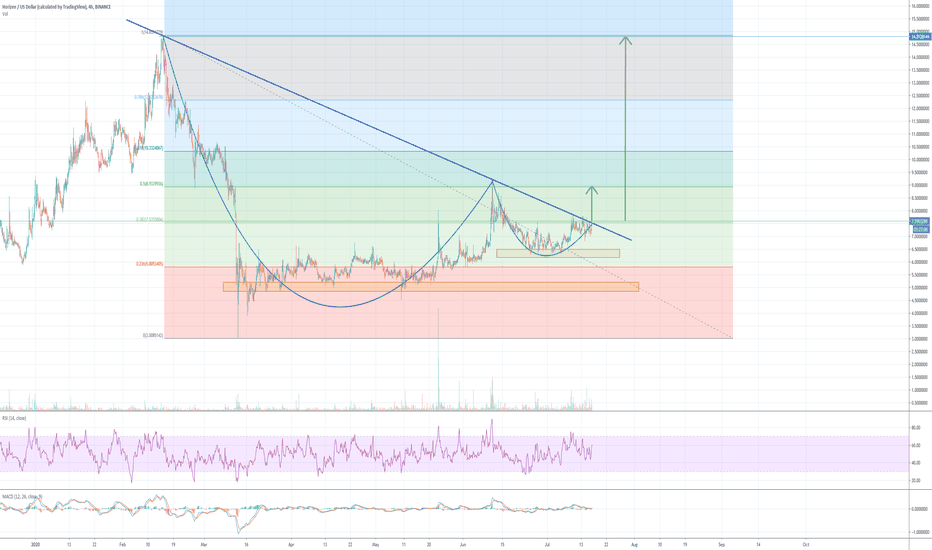Click the -1.000000 level on the MACD scale
Image resolution: width=932 pixels, height=550 pixels.
click(x=919, y=532)
